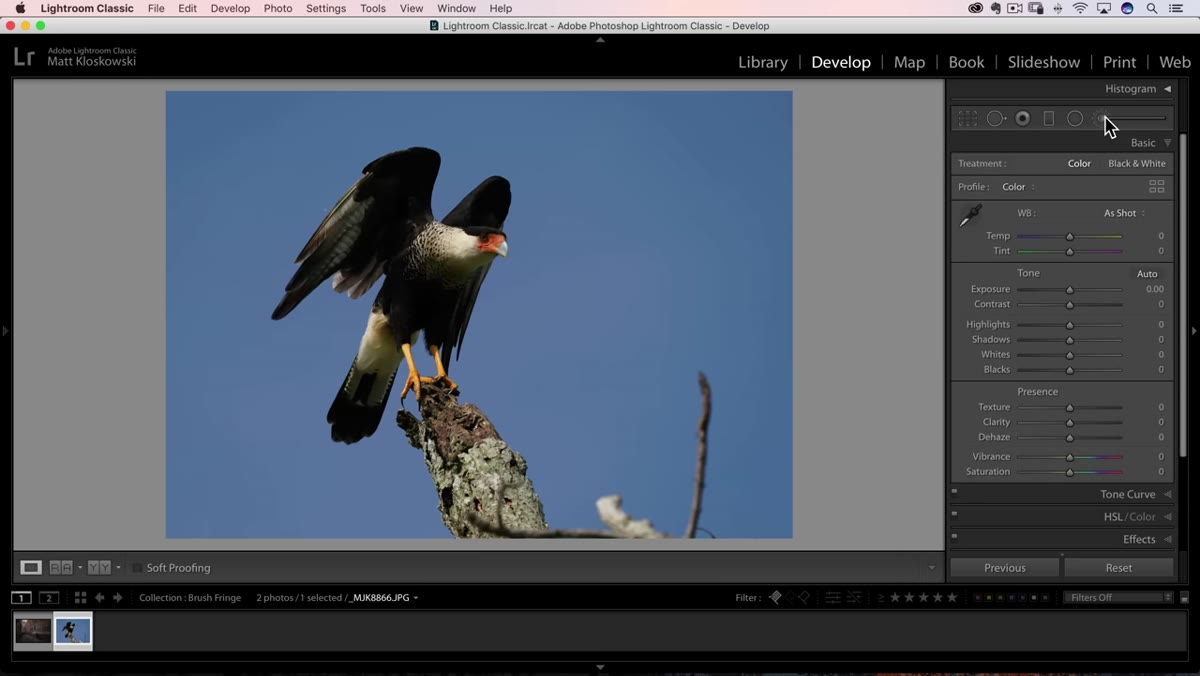Screen dimensions: 1200x676
Task: Go forward with filmstrip right arrow
Action: pos(117,598)
